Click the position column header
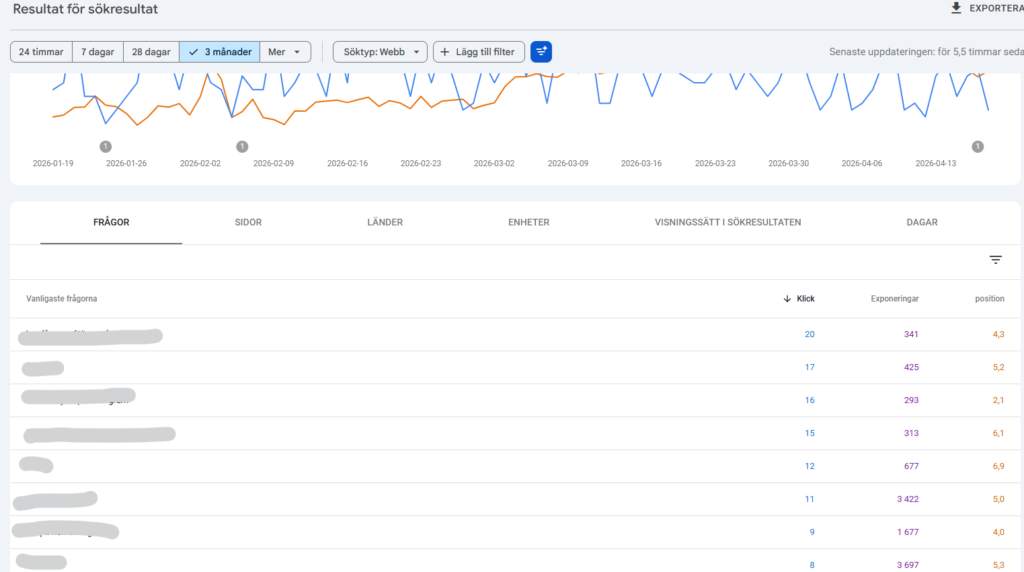The width and height of the screenshot is (1024, 572). click(x=989, y=299)
